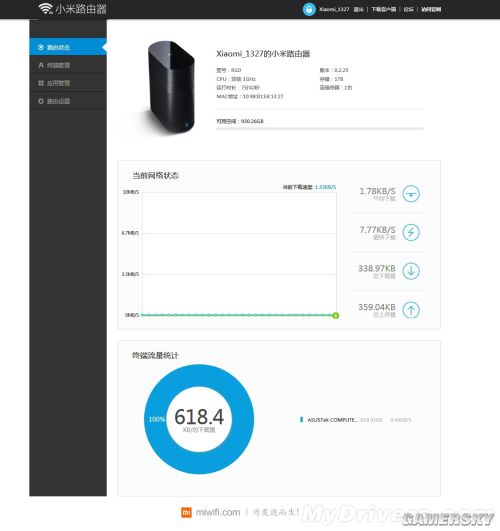Click the orange mi logo in footer
The height and width of the screenshot is (531, 500).
(186, 512)
